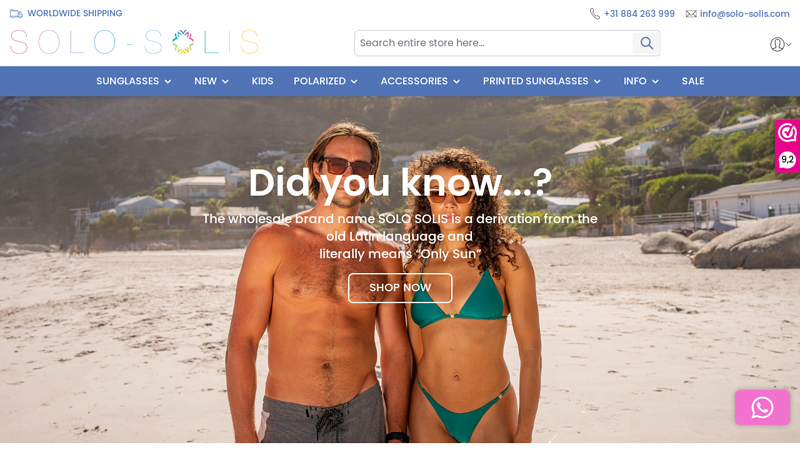Click the SOLO-SOLIS logo
Image resolution: width=800 pixels, height=450 pixels.
(134, 42)
